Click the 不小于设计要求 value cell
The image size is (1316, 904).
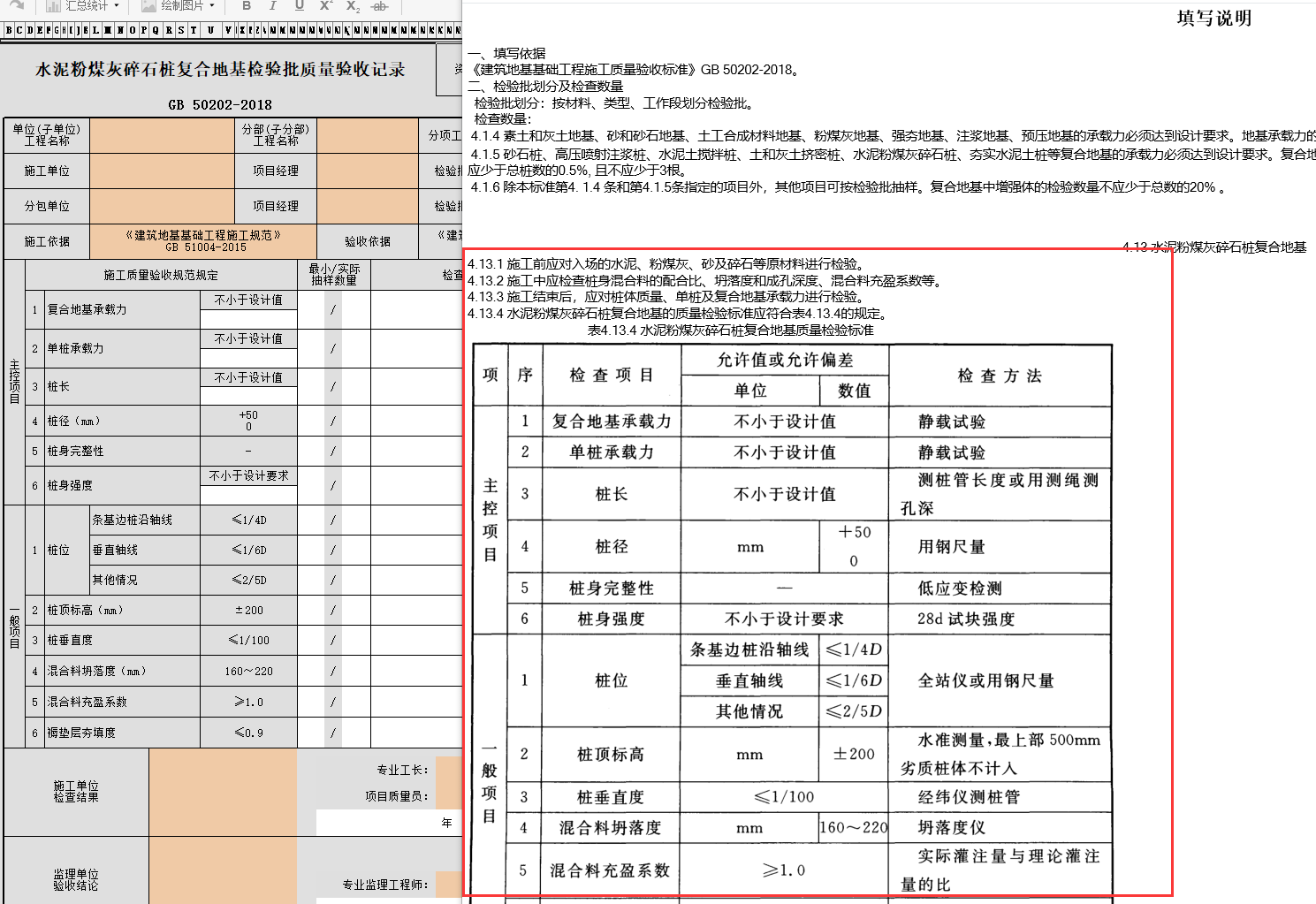point(248,475)
